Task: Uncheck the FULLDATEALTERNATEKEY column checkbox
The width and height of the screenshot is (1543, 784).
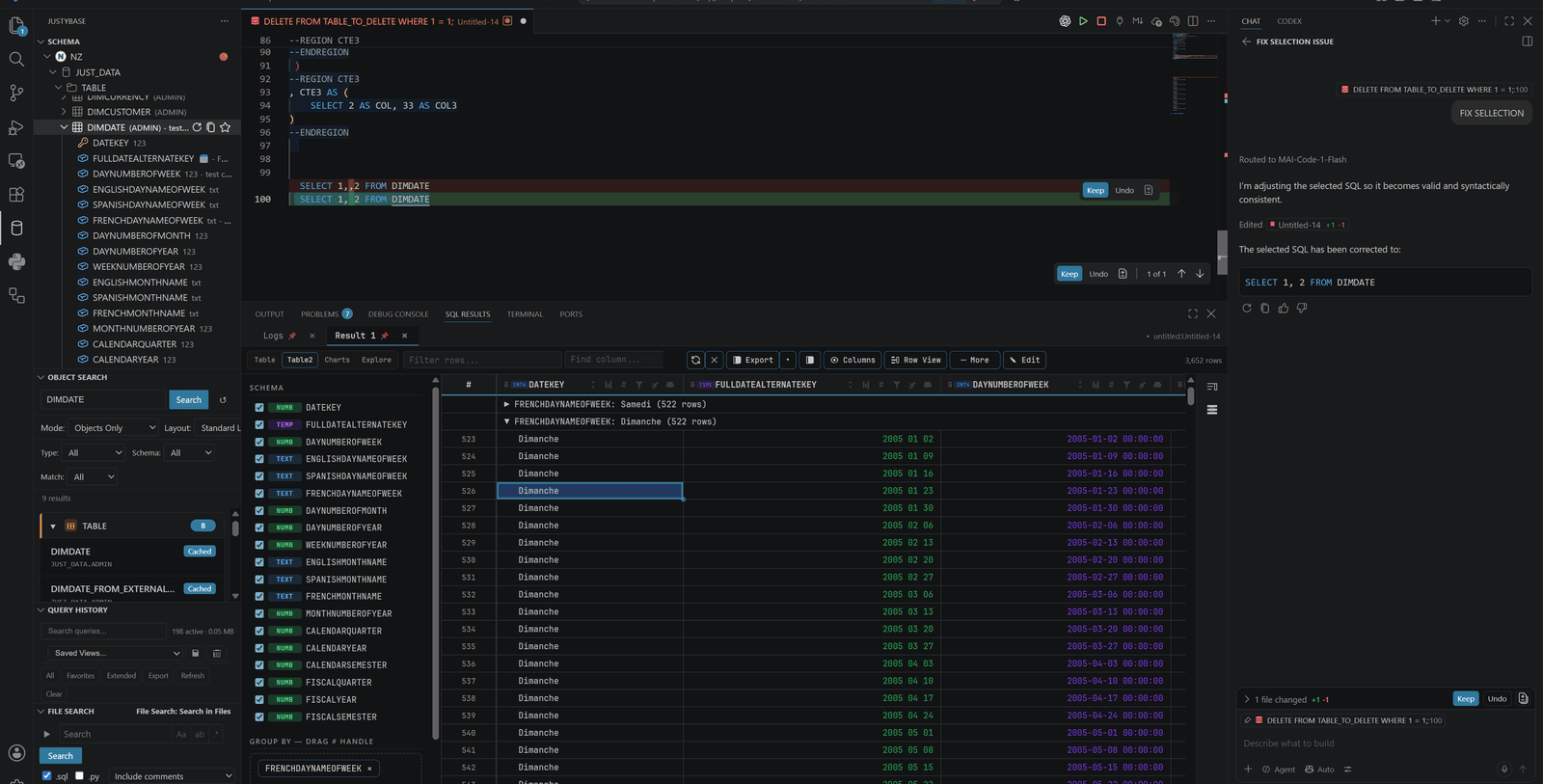Action: click(259, 424)
